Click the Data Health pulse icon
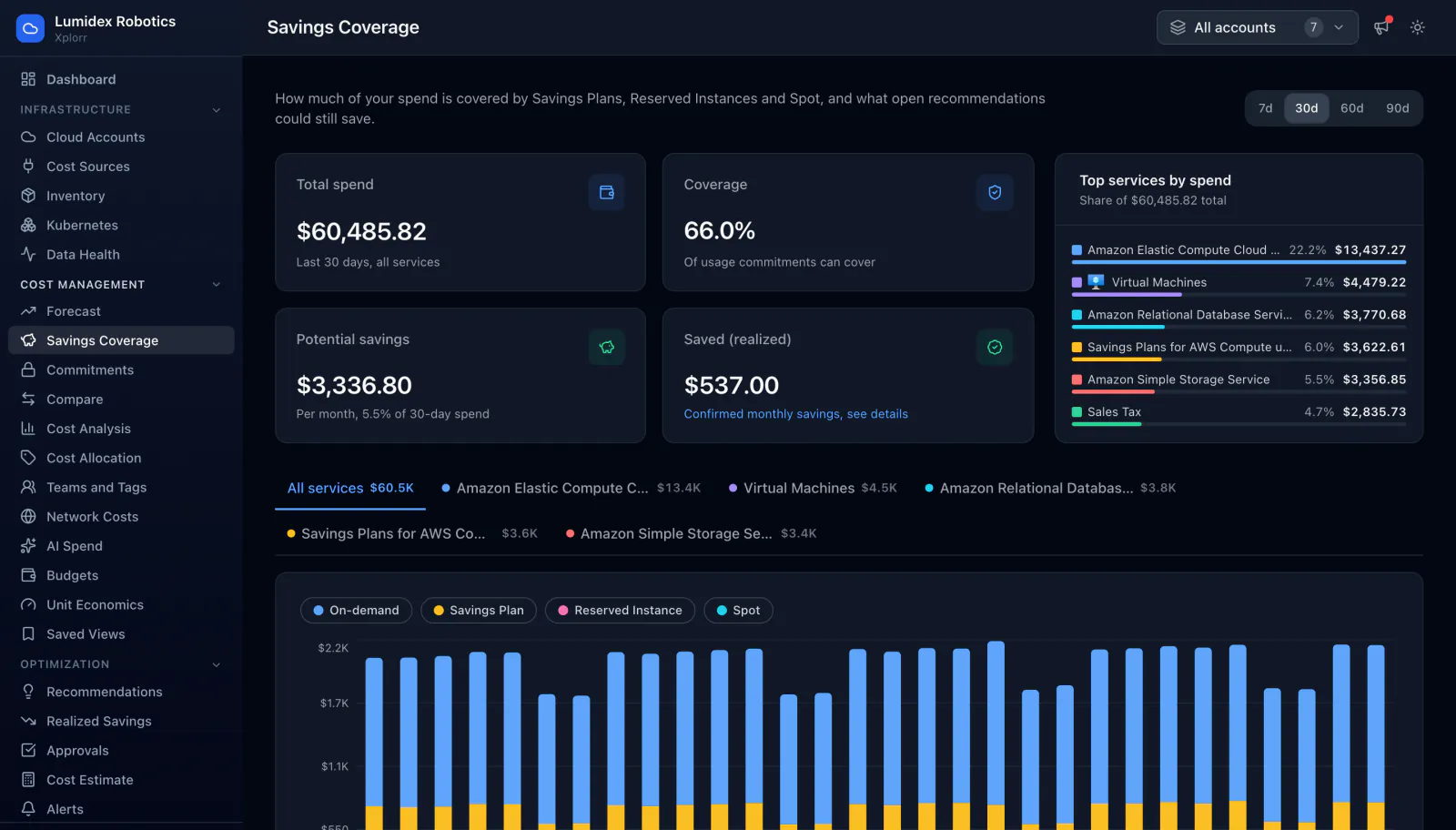 (28, 255)
